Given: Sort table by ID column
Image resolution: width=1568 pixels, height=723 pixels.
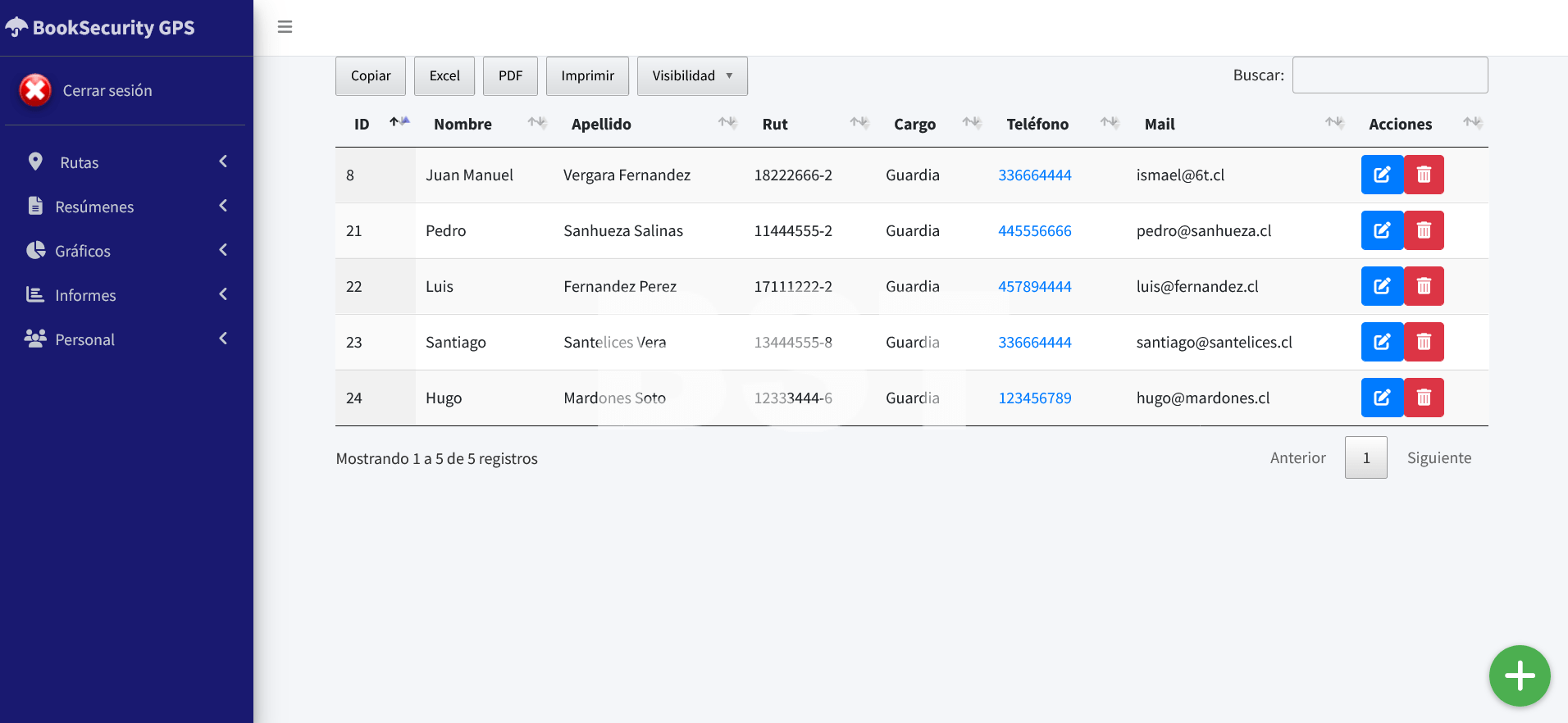Looking at the screenshot, I should point(376,124).
